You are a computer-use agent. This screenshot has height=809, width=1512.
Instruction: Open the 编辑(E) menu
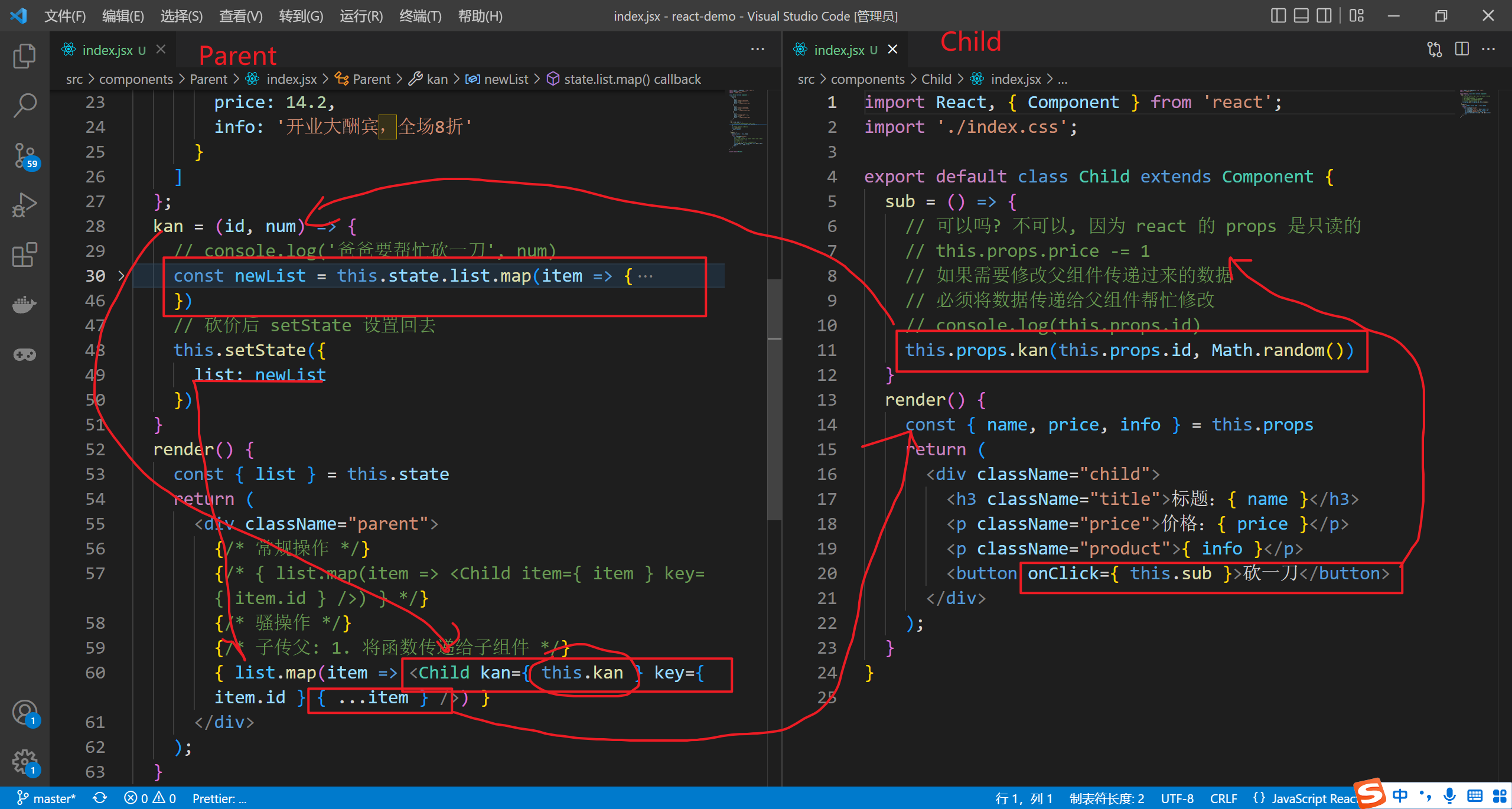click(x=123, y=16)
